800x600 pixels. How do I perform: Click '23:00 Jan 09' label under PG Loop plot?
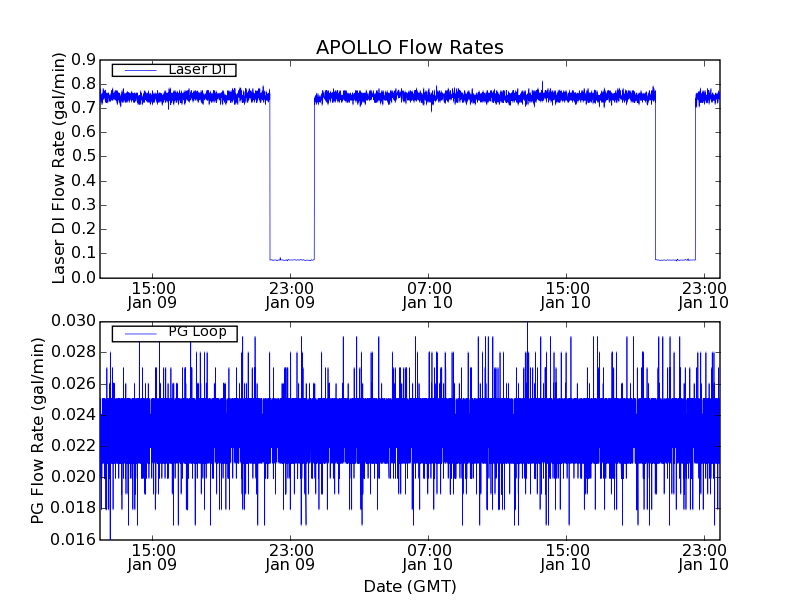point(290,558)
